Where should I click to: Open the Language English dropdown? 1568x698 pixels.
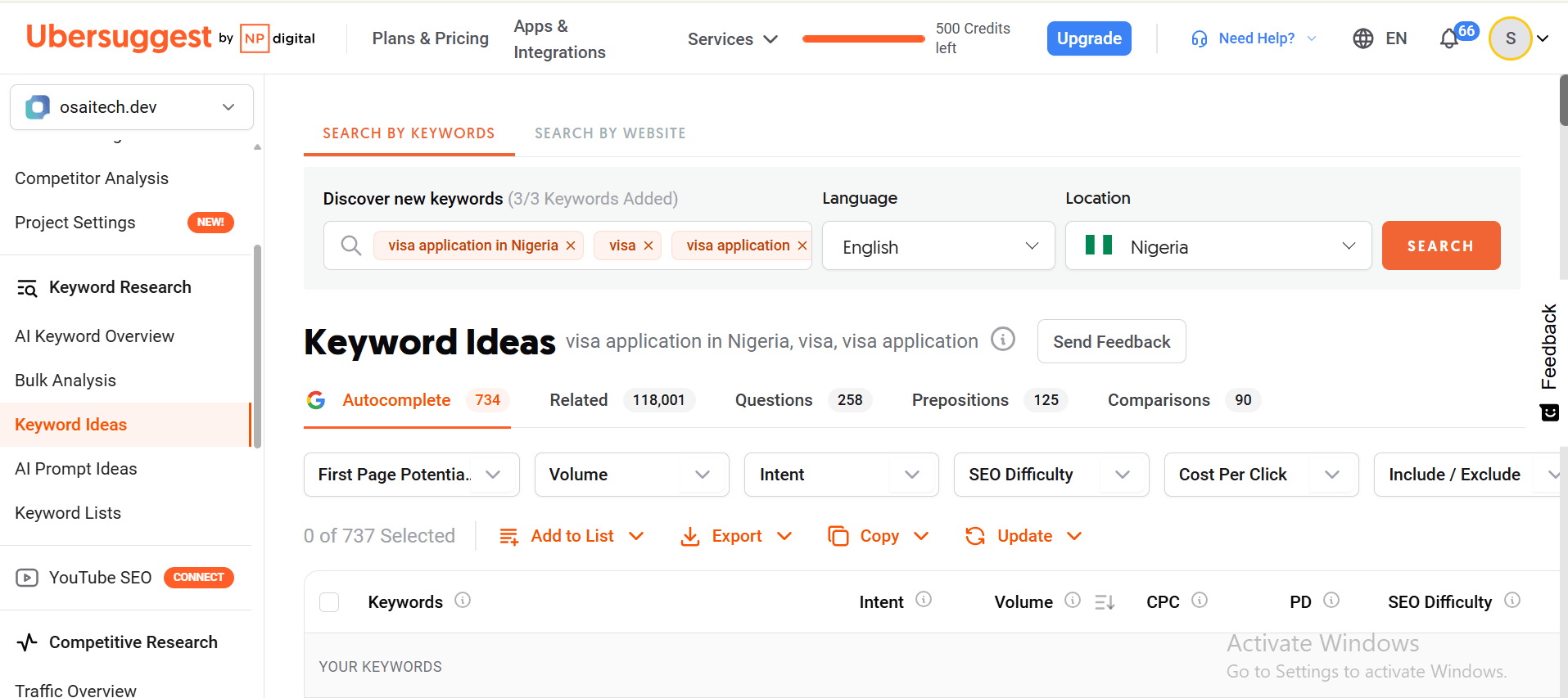pyautogui.click(x=938, y=245)
